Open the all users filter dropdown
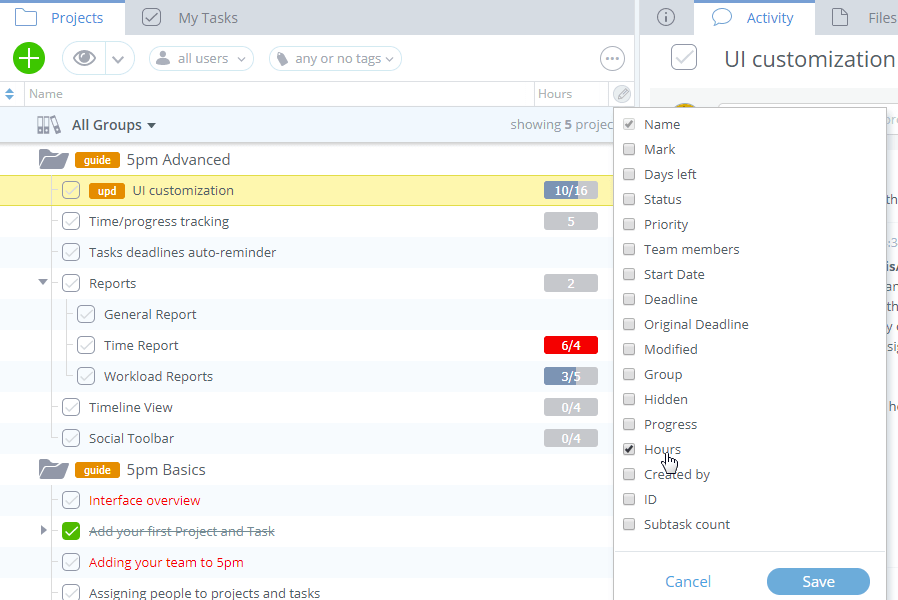 (202, 59)
